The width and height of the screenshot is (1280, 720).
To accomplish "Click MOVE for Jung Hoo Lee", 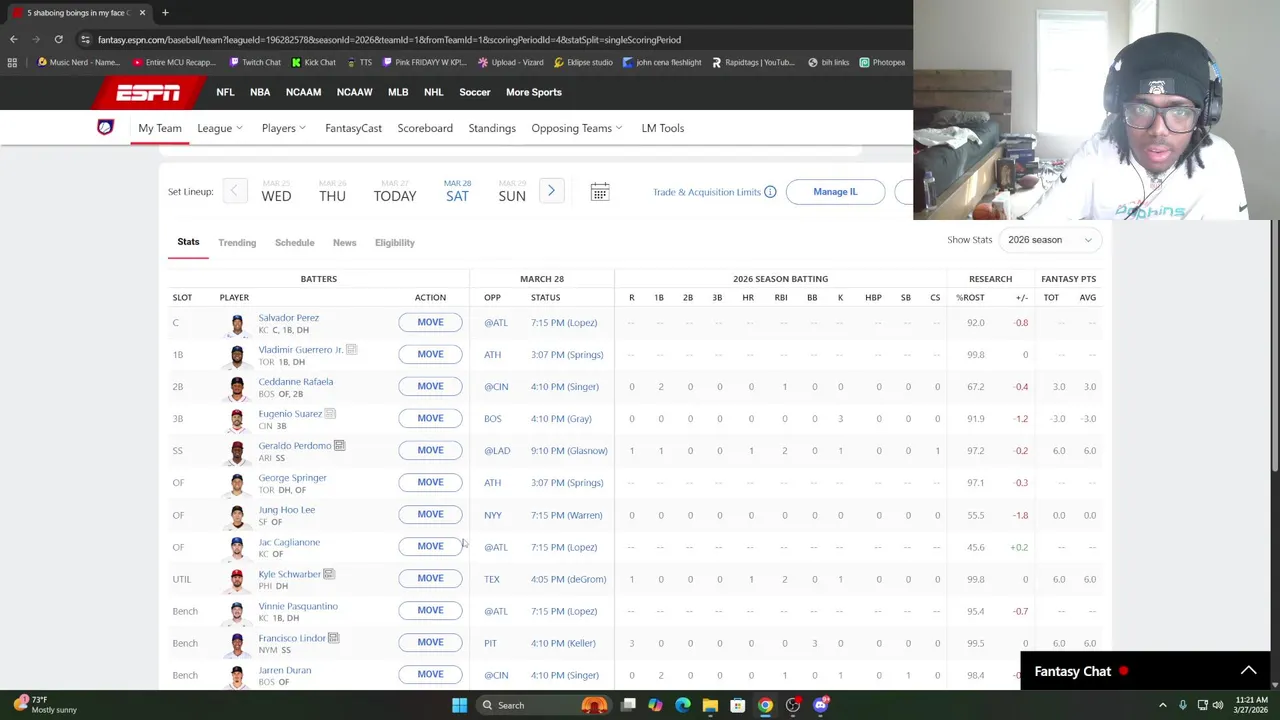I will point(430,514).
